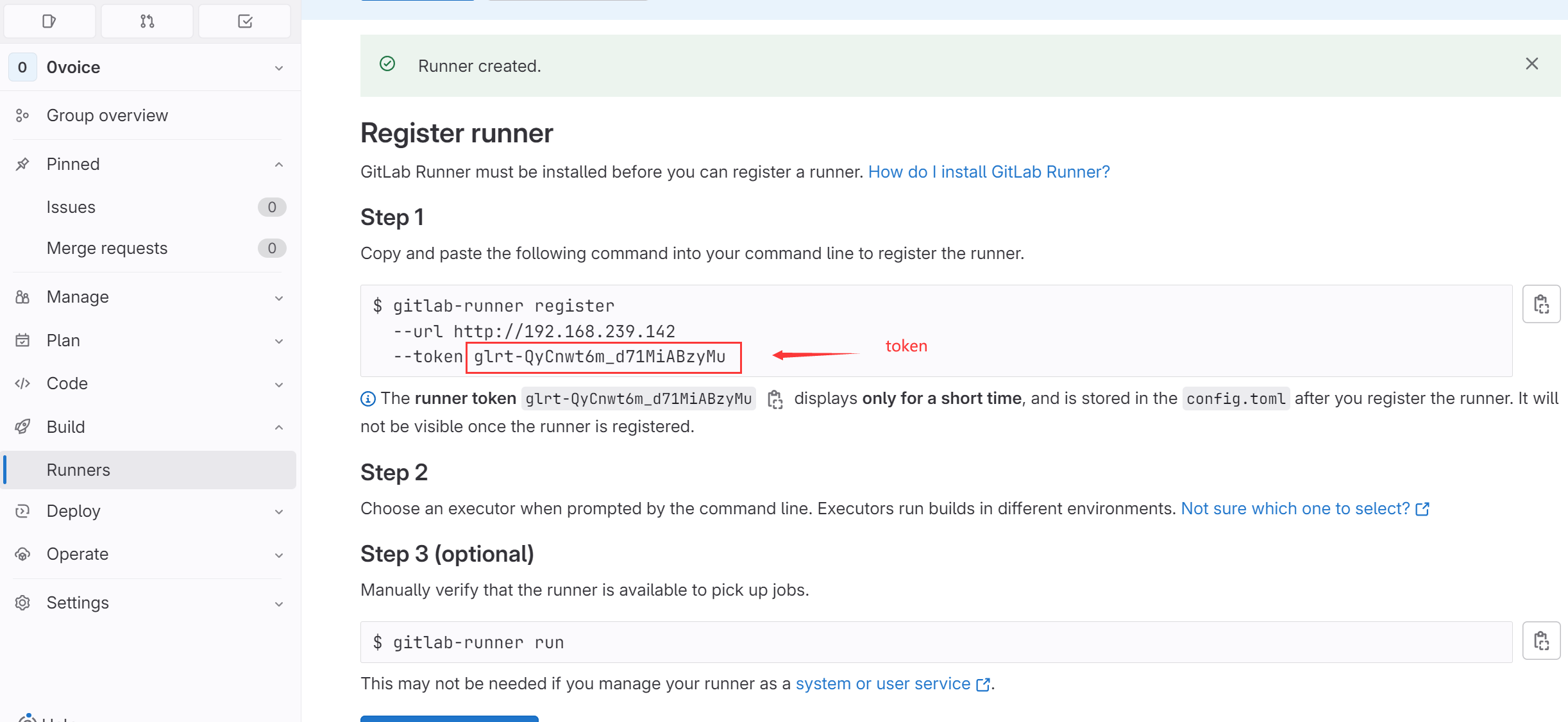Click the inline runner token code text
1568x722 pixels.
pos(639,399)
